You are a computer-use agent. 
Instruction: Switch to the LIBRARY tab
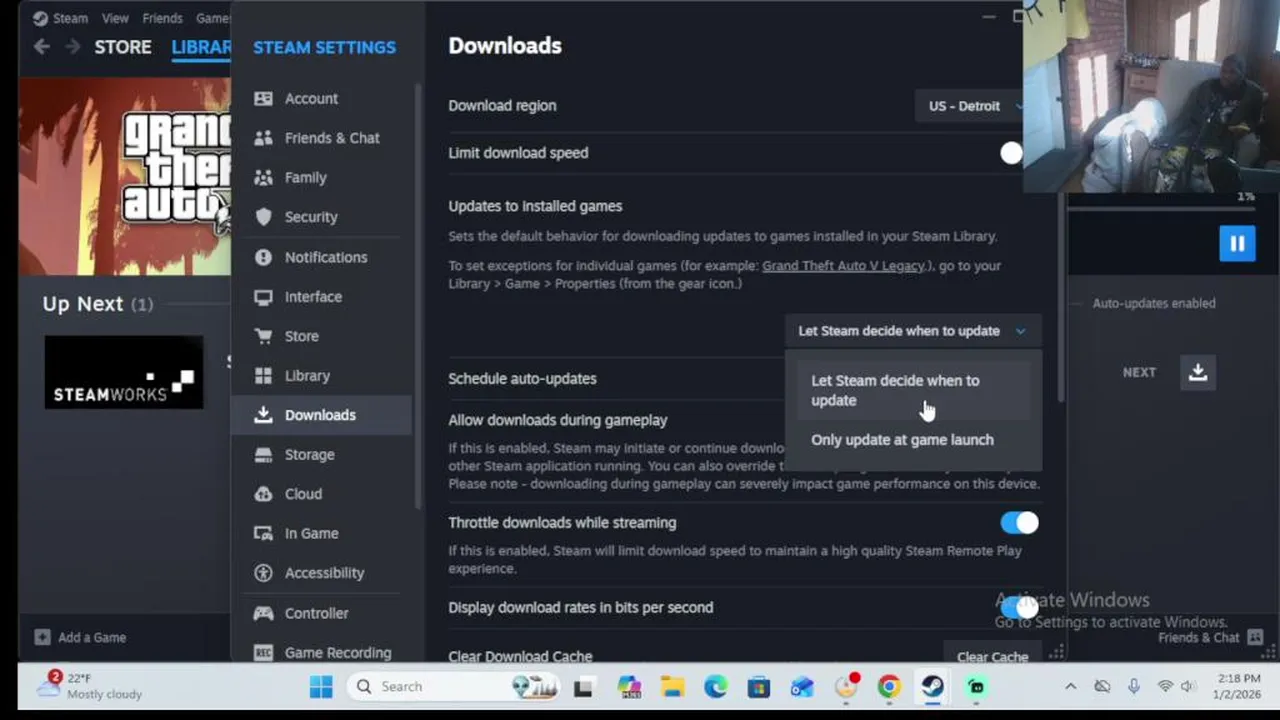[201, 47]
